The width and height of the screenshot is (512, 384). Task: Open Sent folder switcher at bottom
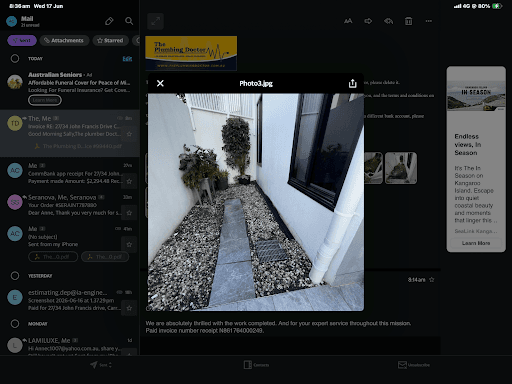(101, 365)
